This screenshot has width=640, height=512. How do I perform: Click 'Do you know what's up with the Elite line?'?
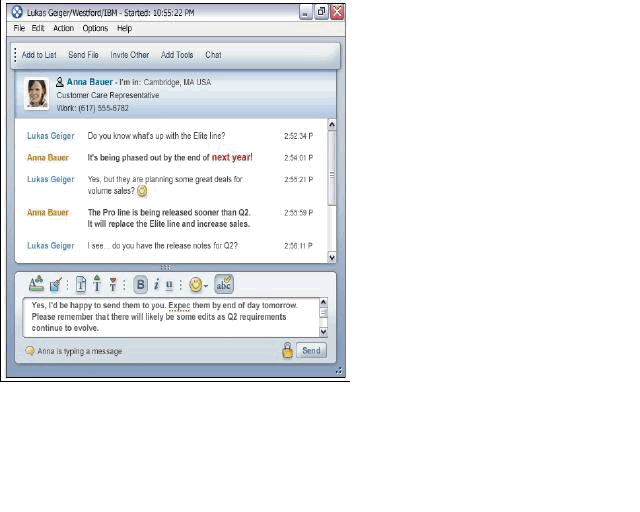point(156,136)
